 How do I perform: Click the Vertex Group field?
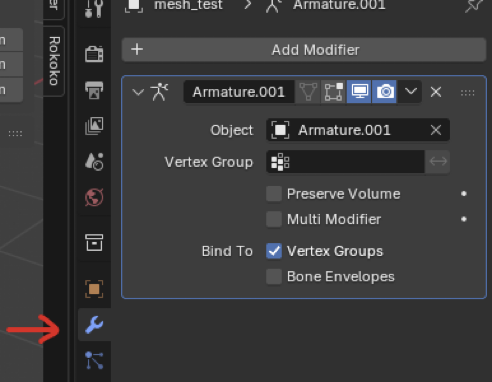tap(345, 162)
